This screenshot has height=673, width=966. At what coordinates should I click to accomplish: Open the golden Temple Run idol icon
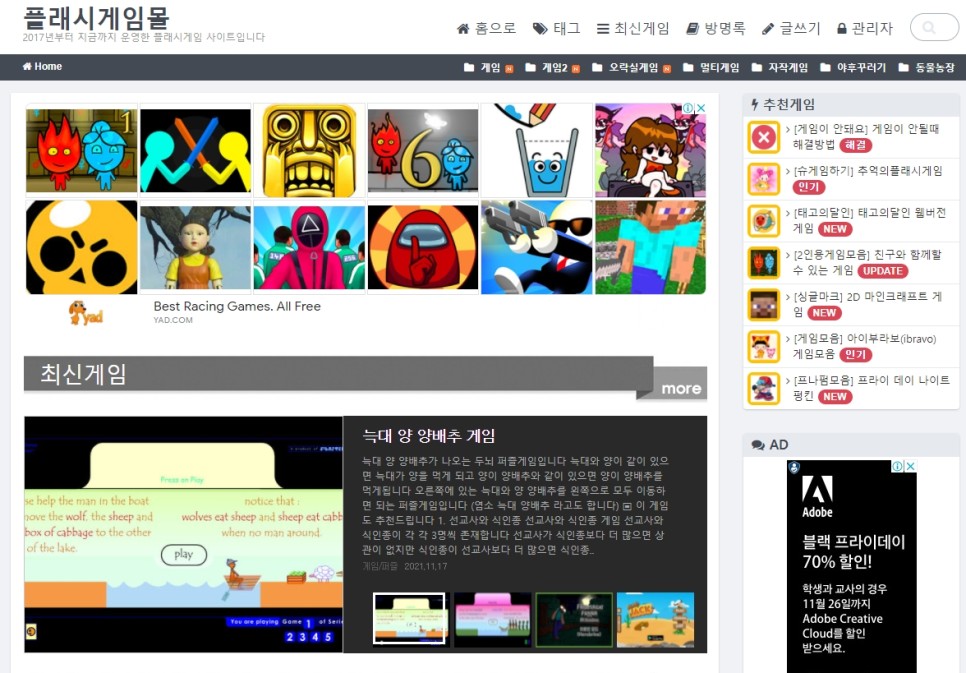(x=309, y=150)
